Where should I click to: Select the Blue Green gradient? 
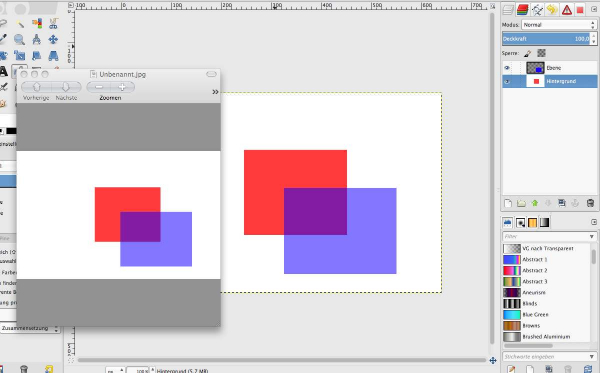547,314
